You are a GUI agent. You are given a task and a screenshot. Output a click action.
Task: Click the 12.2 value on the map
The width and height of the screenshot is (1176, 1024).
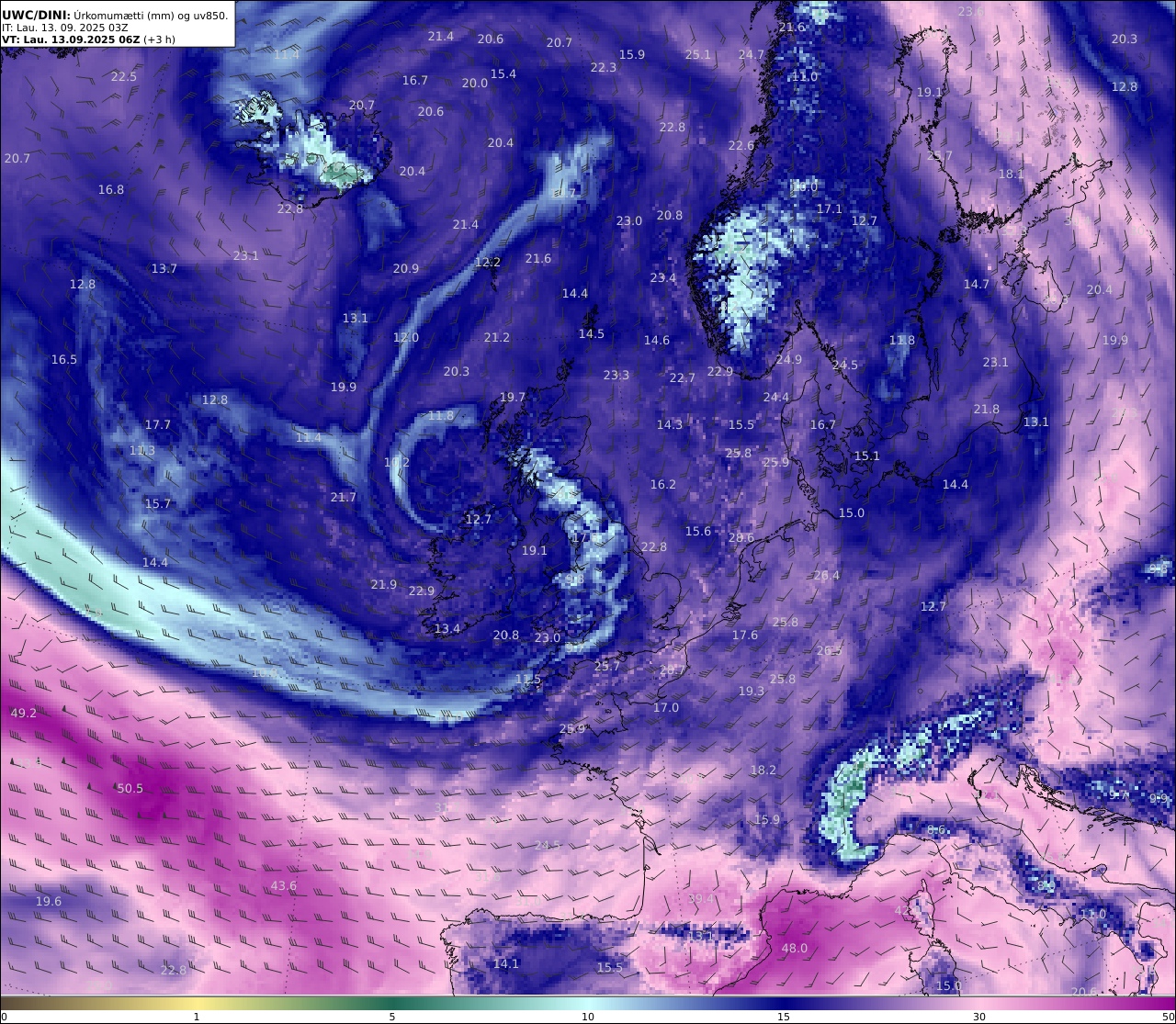point(488,262)
